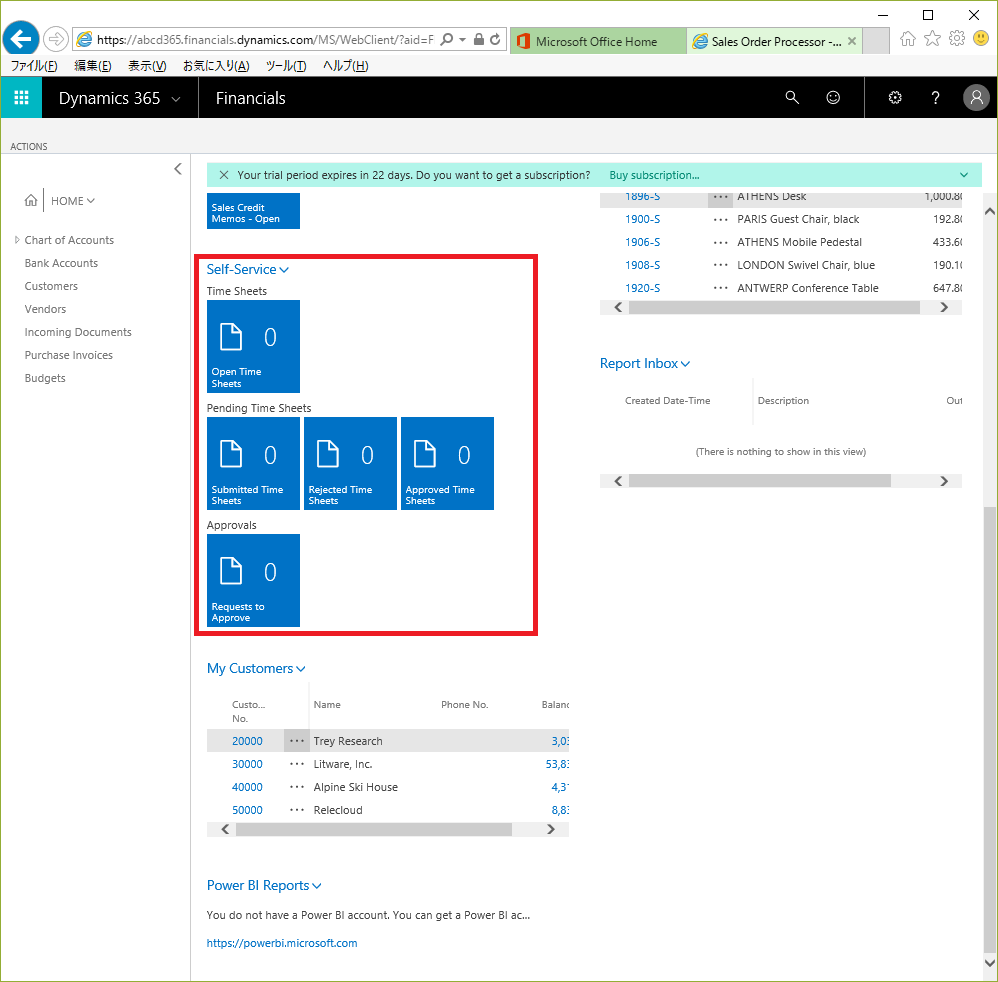Open the ヘルプ(H) menu
998x982 pixels.
tap(346, 66)
